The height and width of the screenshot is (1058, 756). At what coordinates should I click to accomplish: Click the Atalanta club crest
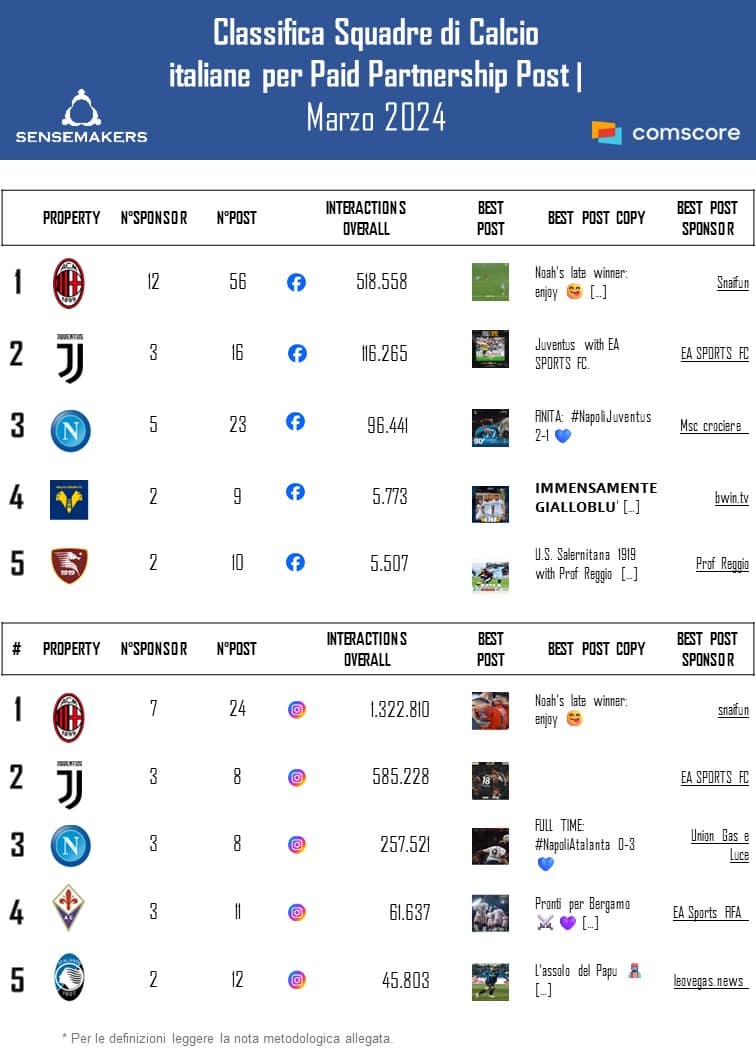pos(69,978)
